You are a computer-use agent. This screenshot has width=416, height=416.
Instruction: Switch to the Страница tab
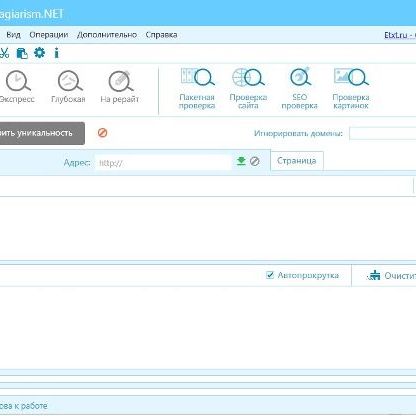297,161
